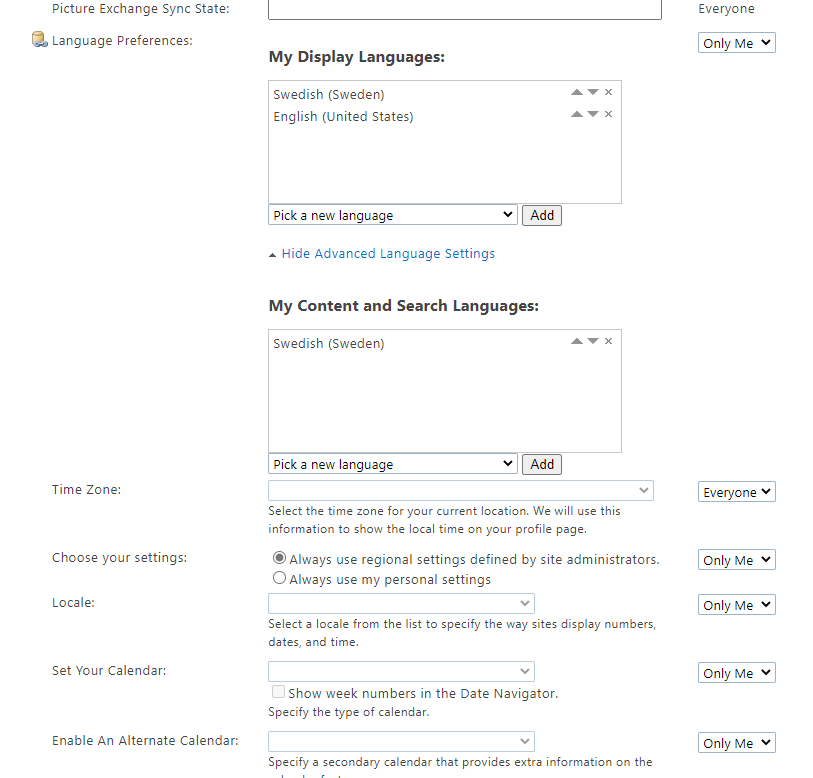Click My Content and Search Languages heading

[403, 306]
